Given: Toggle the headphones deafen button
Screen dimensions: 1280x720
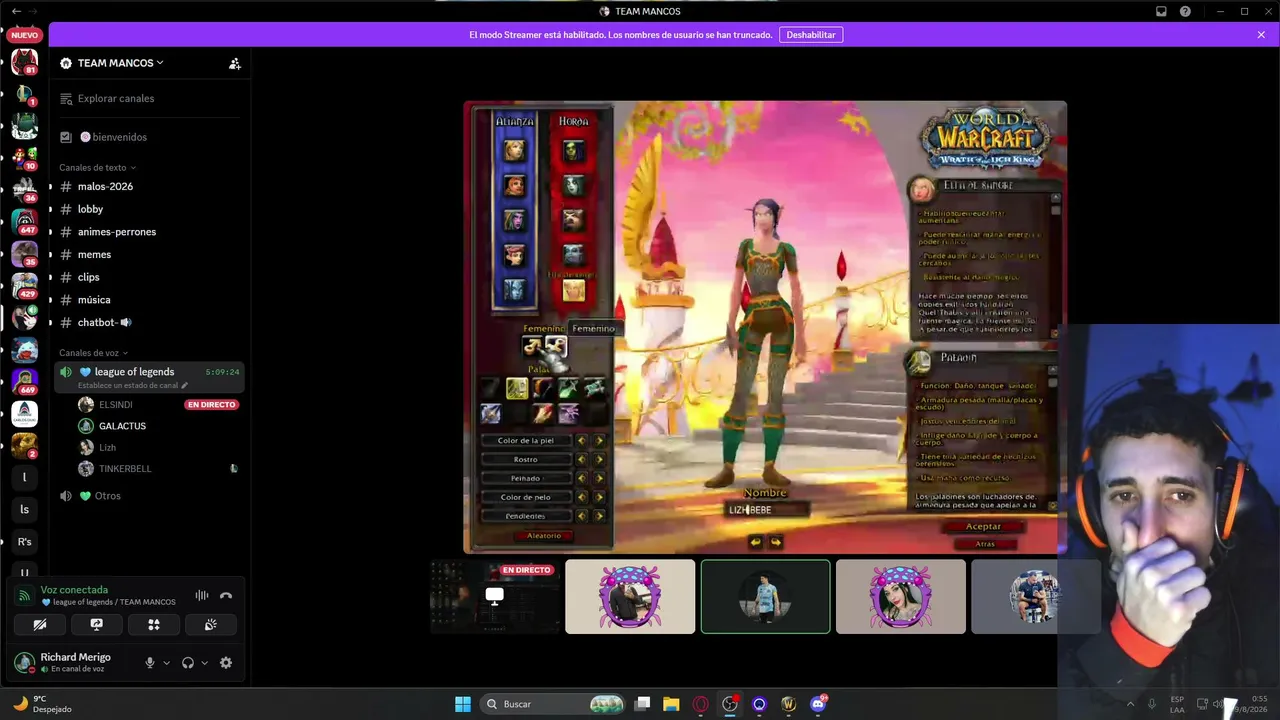Looking at the screenshot, I should 188,662.
